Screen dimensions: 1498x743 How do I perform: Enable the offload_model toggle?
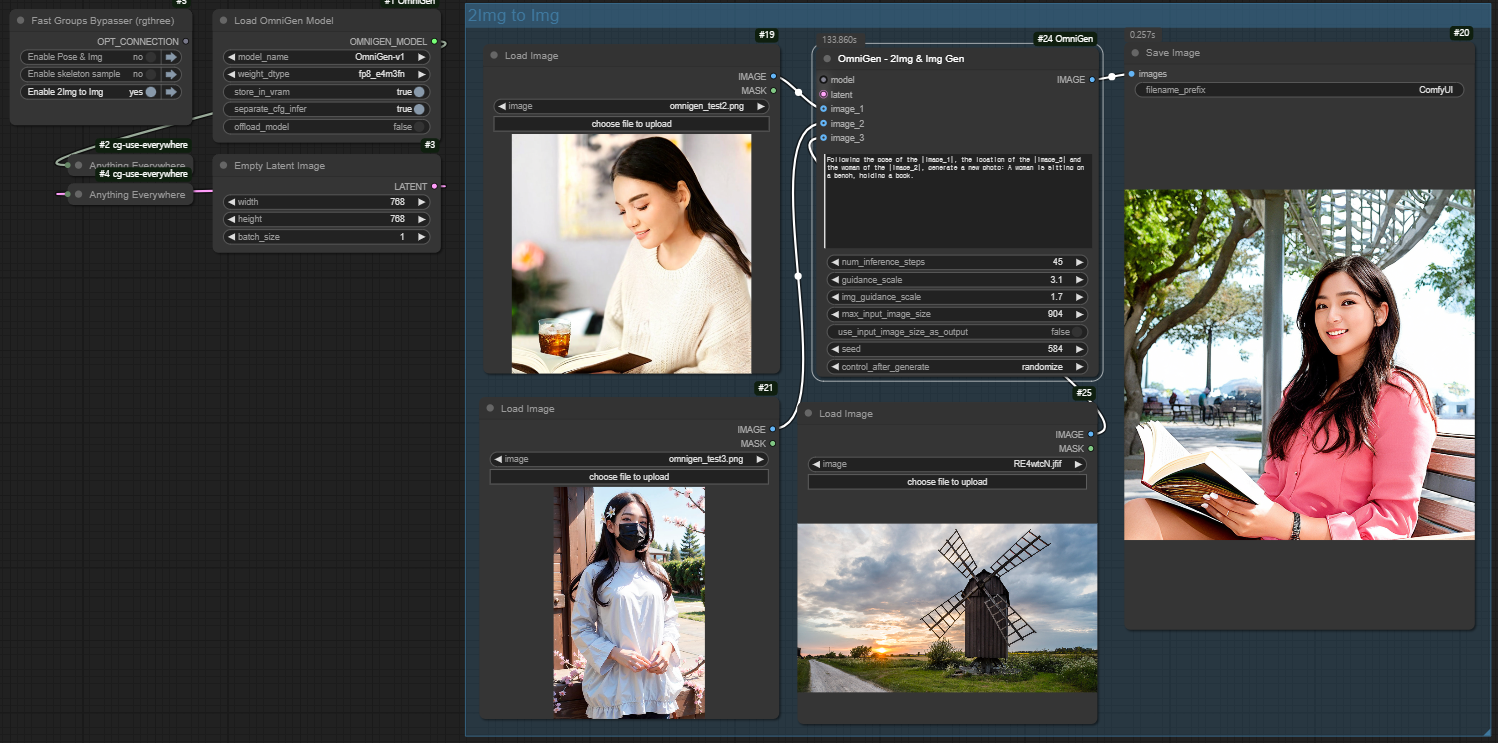(x=419, y=127)
